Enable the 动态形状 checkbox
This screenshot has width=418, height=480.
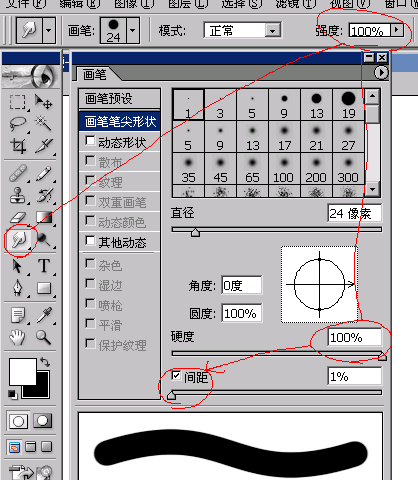(x=90, y=141)
